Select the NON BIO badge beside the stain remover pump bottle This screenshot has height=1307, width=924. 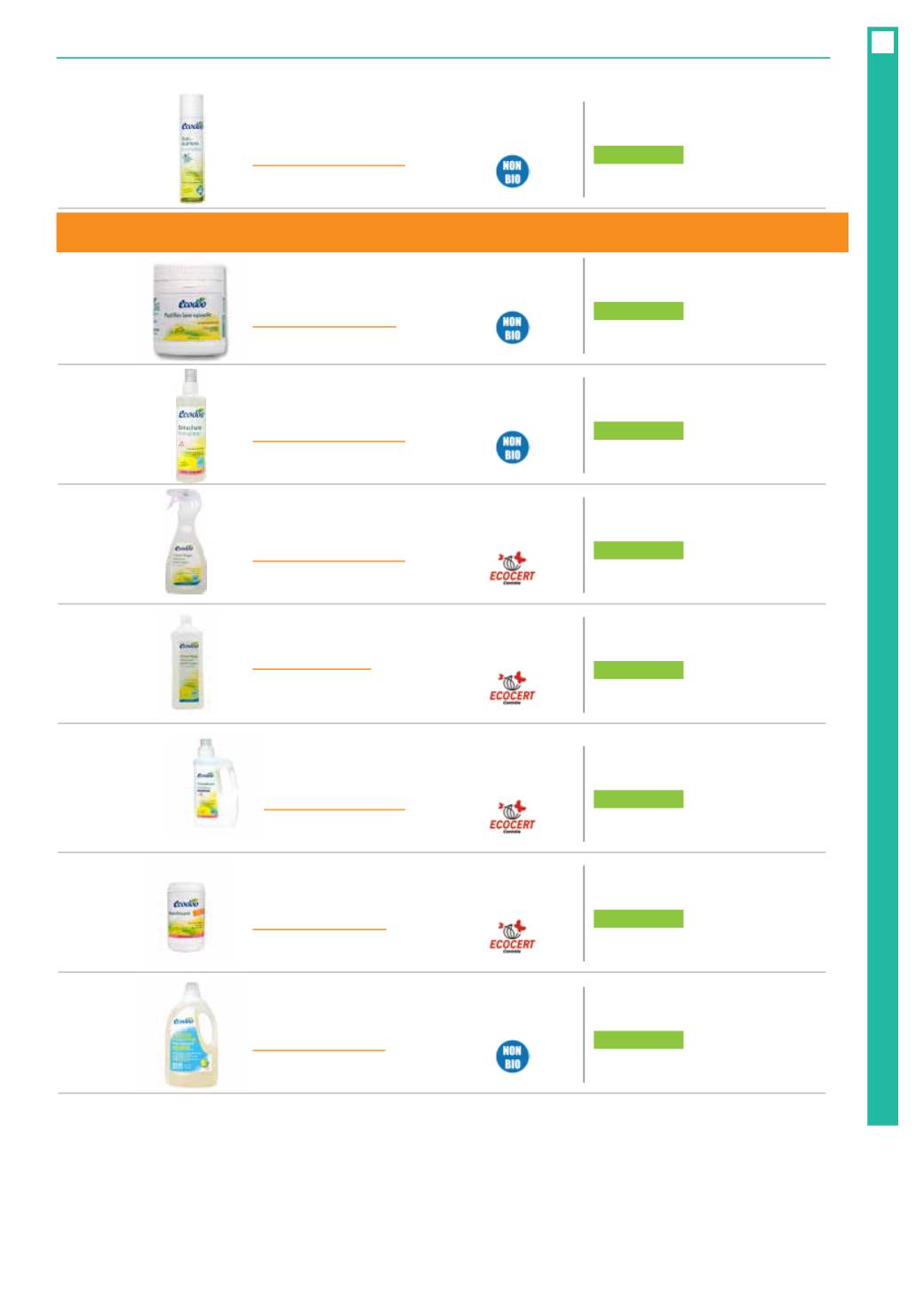(512, 447)
